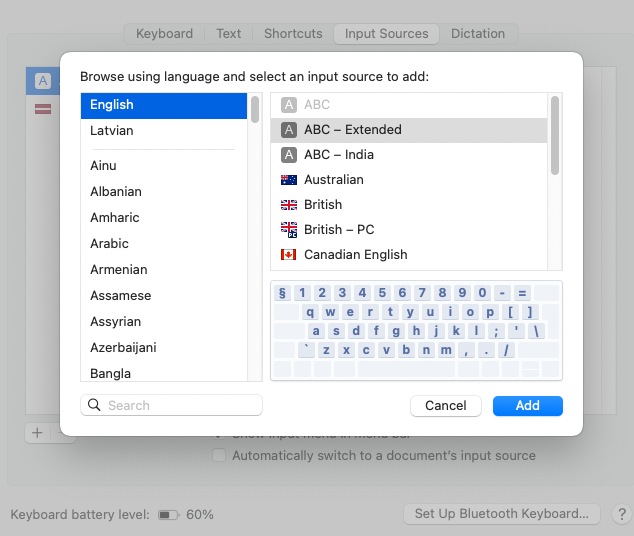The width and height of the screenshot is (634, 536).
Task: Focus the Search input field
Action: (x=171, y=405)
